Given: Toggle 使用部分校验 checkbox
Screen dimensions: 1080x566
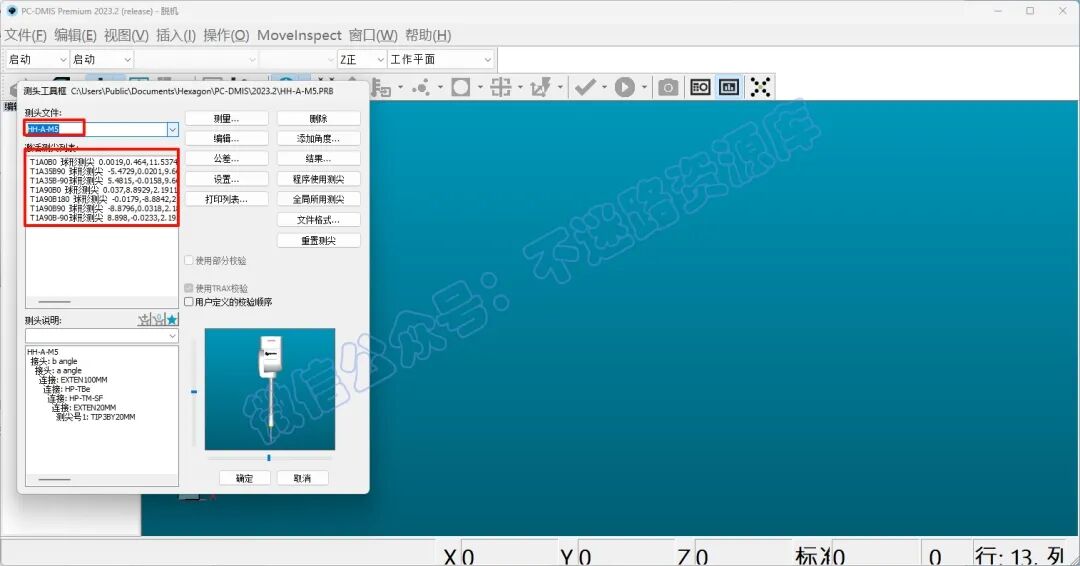Looking at the screenshot, I should pos(189,260).
